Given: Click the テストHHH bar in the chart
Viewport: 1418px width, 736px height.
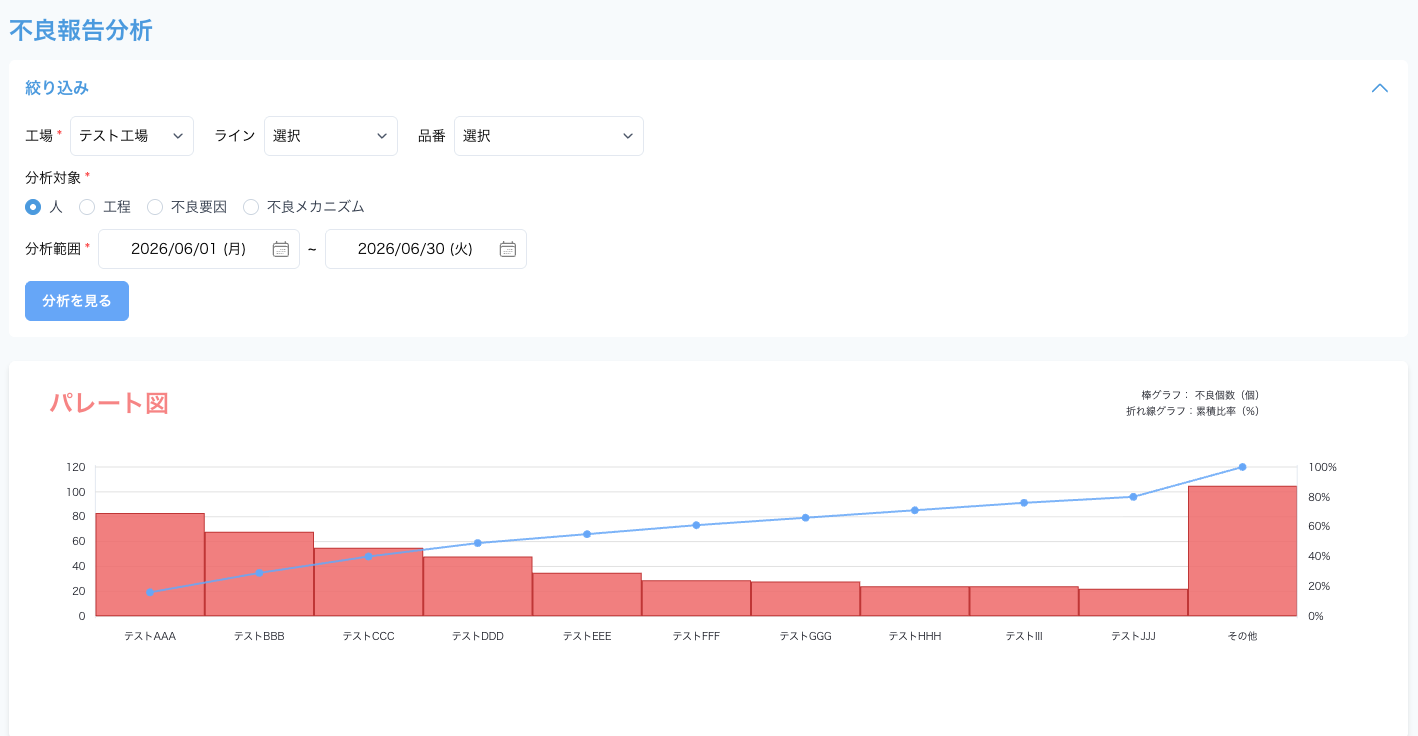Looking at the screenshot, I should 915,601.
